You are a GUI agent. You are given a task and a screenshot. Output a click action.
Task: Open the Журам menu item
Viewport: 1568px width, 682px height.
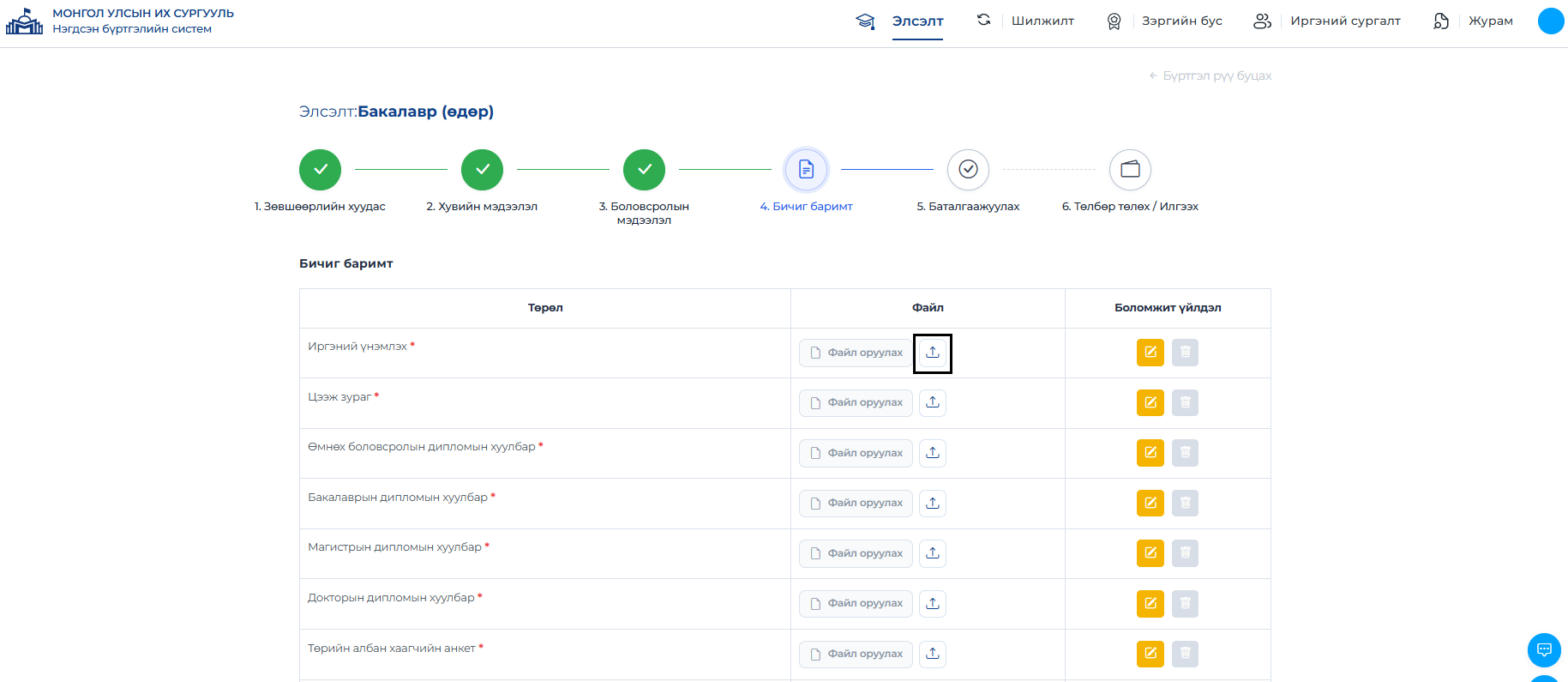coord(1490,21)
